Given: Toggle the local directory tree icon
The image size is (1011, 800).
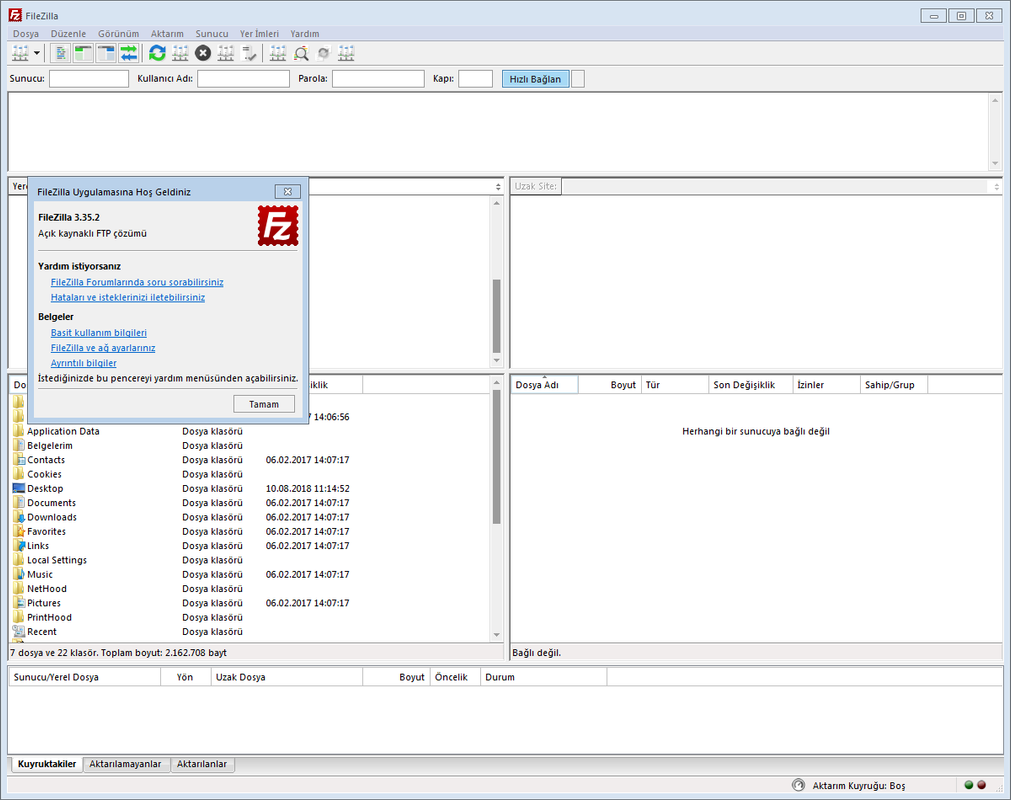Looking at the screenshot, I should click(x=83, y=54).
